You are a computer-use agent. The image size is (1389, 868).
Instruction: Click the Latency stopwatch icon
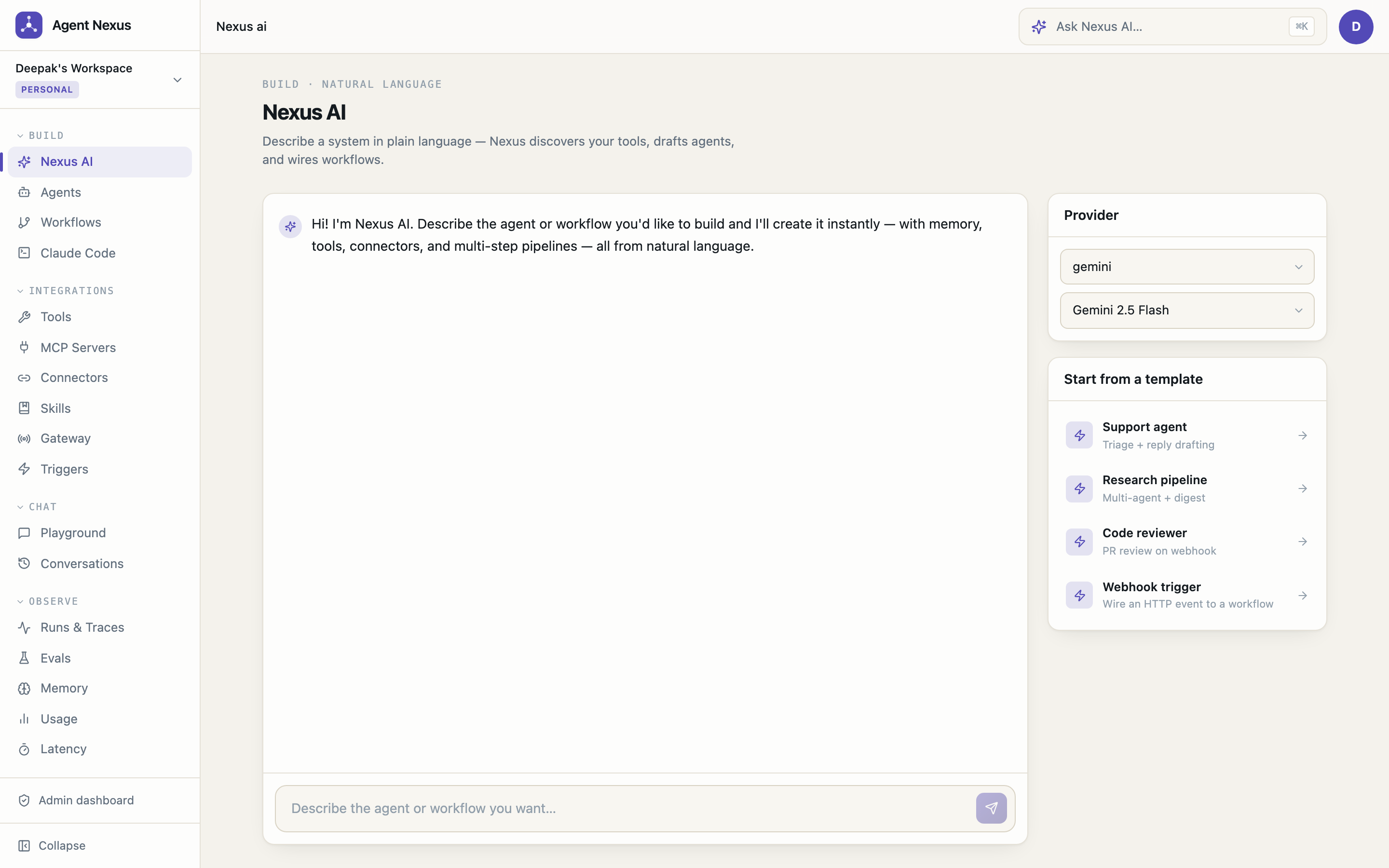pos(24,749)
